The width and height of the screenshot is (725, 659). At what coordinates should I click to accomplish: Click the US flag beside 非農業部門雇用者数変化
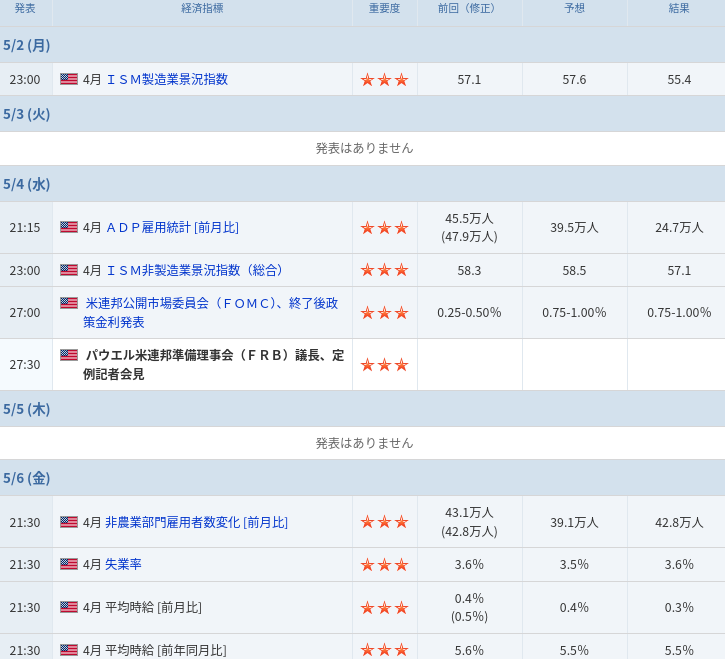click(69, 522)
